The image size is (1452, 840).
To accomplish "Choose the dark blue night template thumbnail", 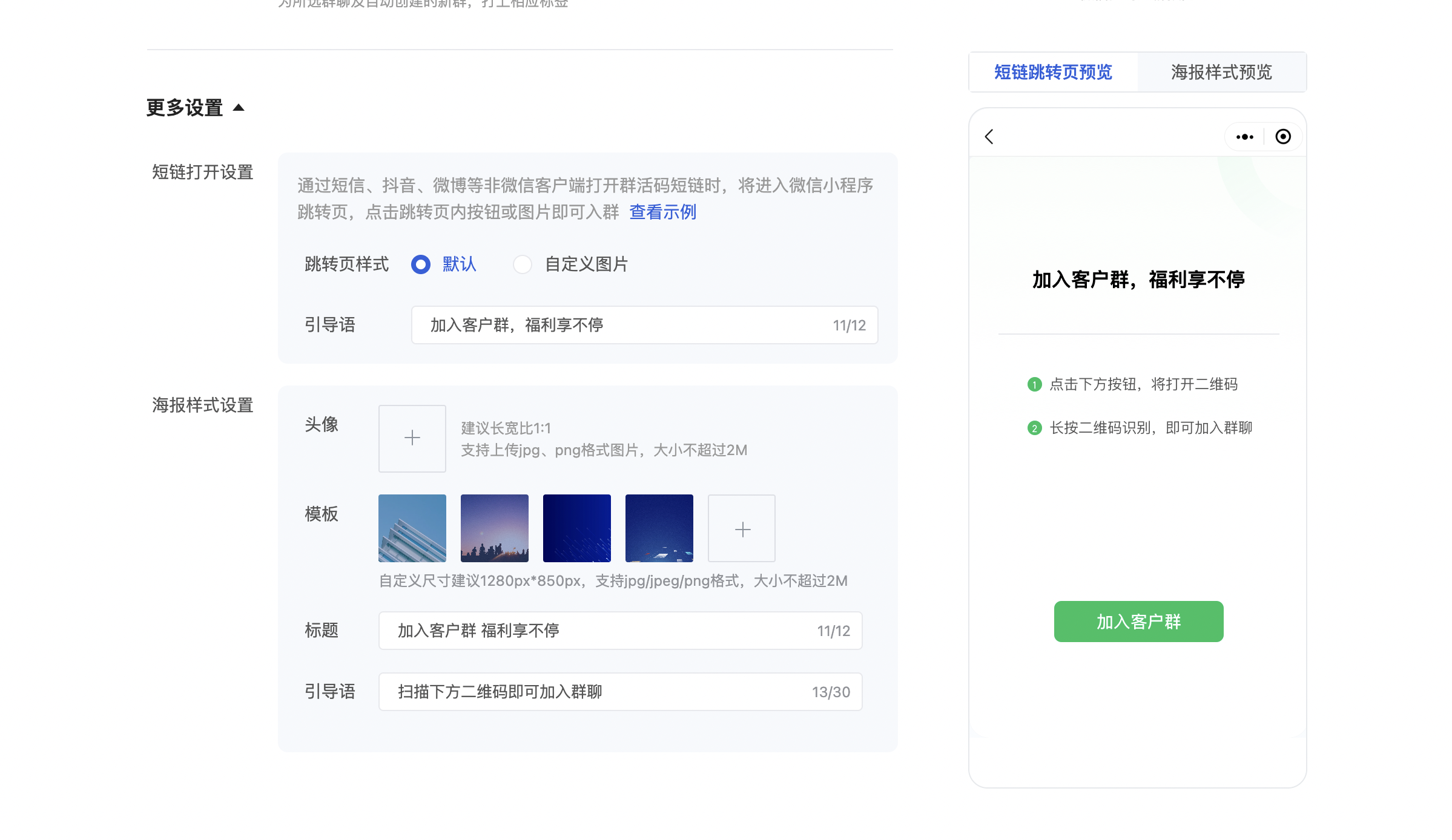I will pos(659,528).
